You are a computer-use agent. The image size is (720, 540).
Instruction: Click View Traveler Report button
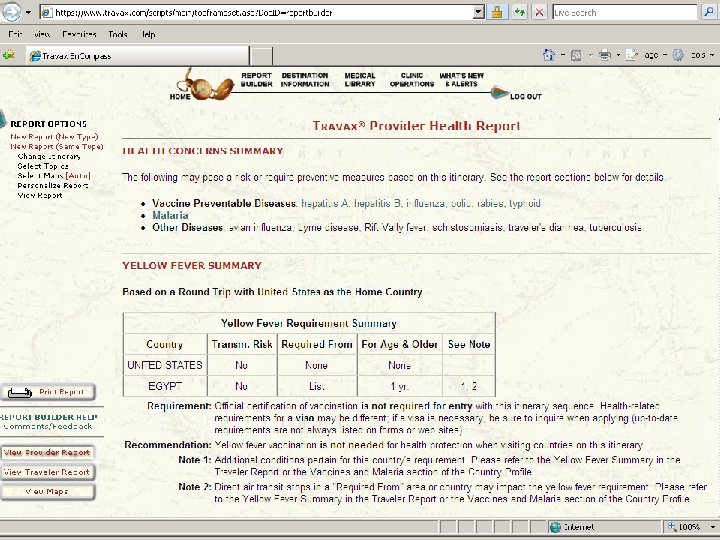(x=48, y=472)
